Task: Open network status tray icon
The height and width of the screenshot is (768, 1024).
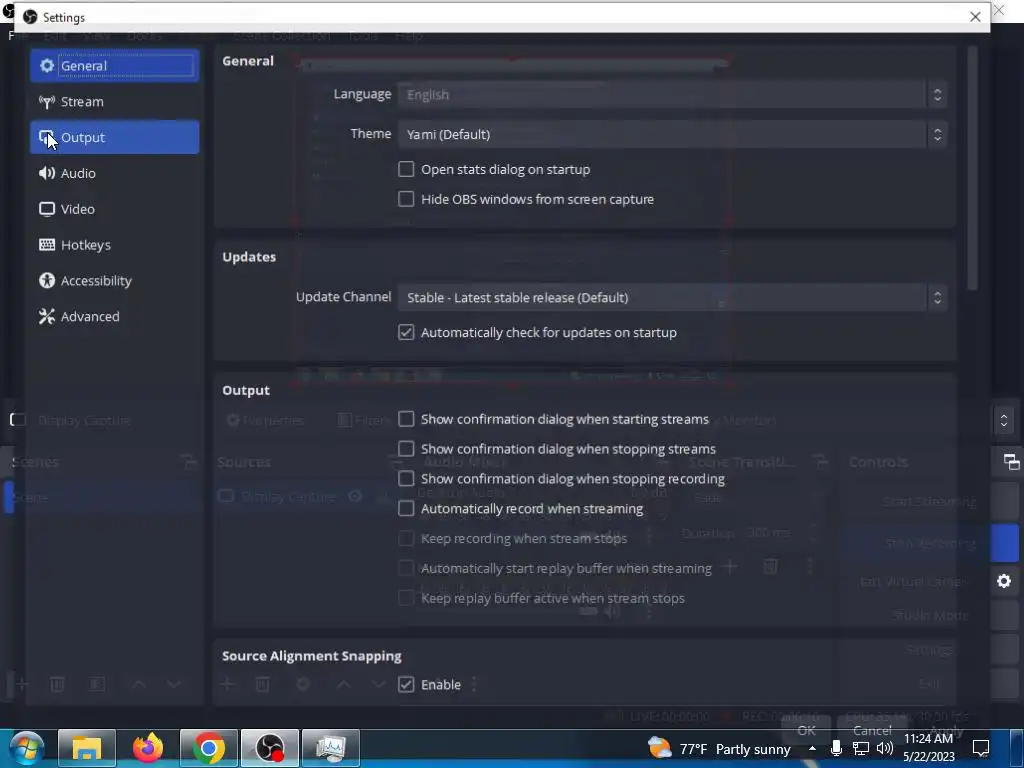Action: coord(861,748)
